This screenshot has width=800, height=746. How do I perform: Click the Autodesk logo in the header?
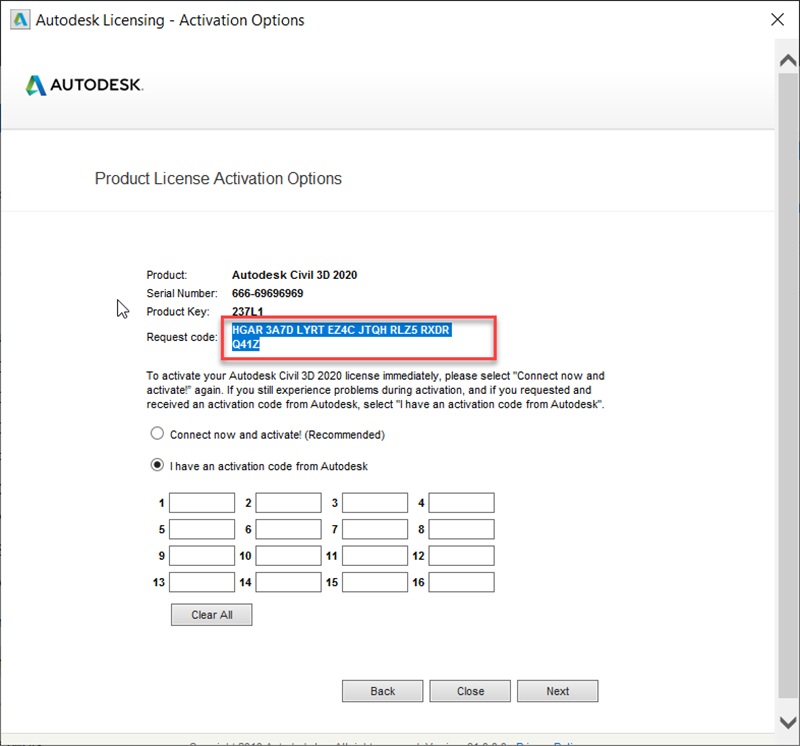(85, 86)
